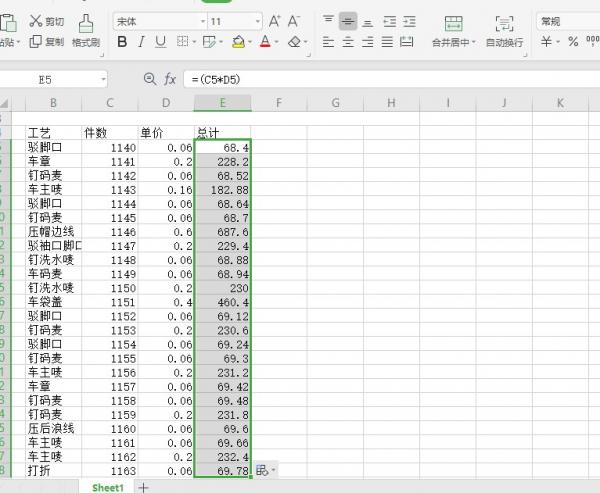
Task: Click the header cell 件数
Action: 110,133
